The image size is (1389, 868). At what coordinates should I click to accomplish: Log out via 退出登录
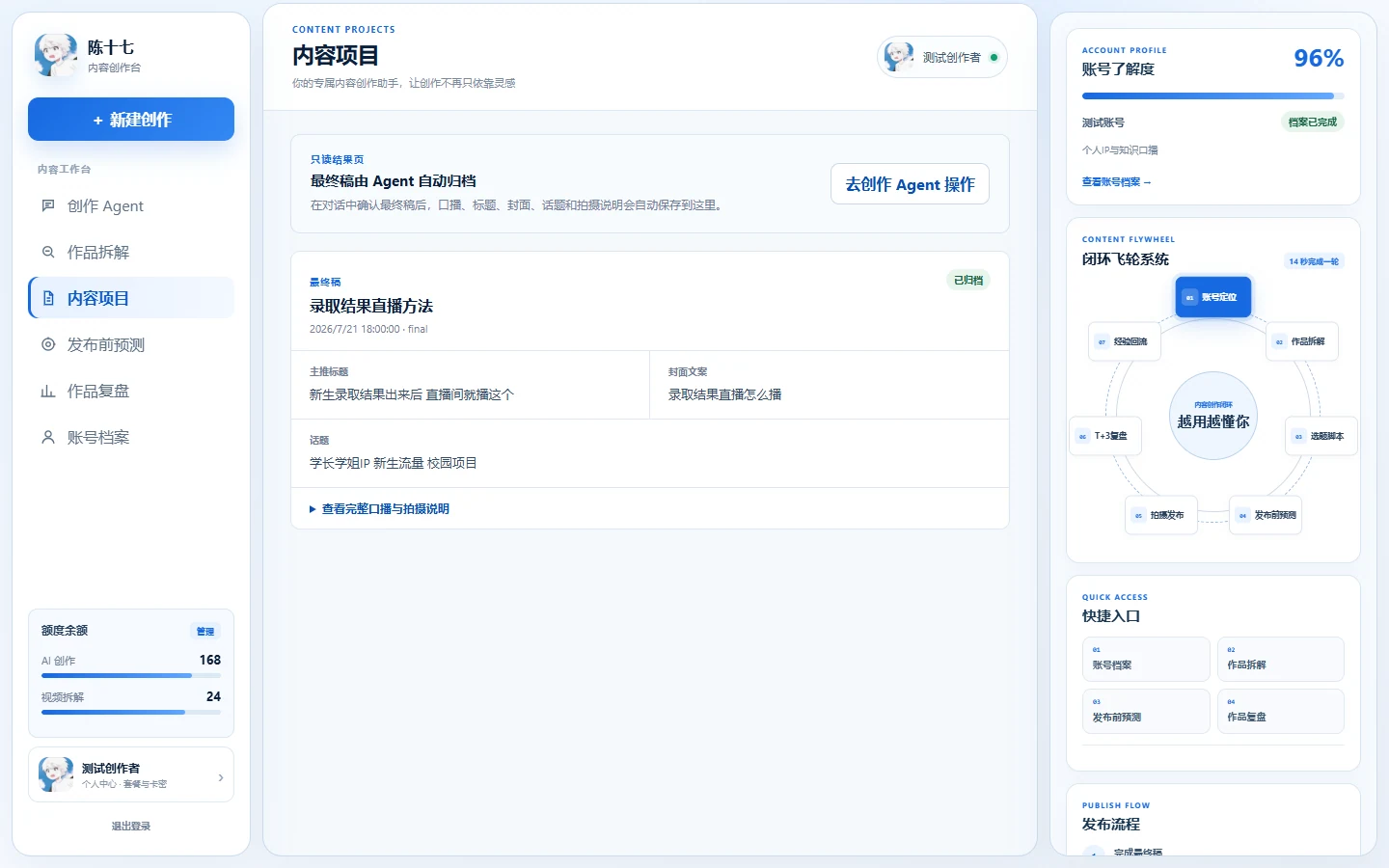(x=131, y=827)
